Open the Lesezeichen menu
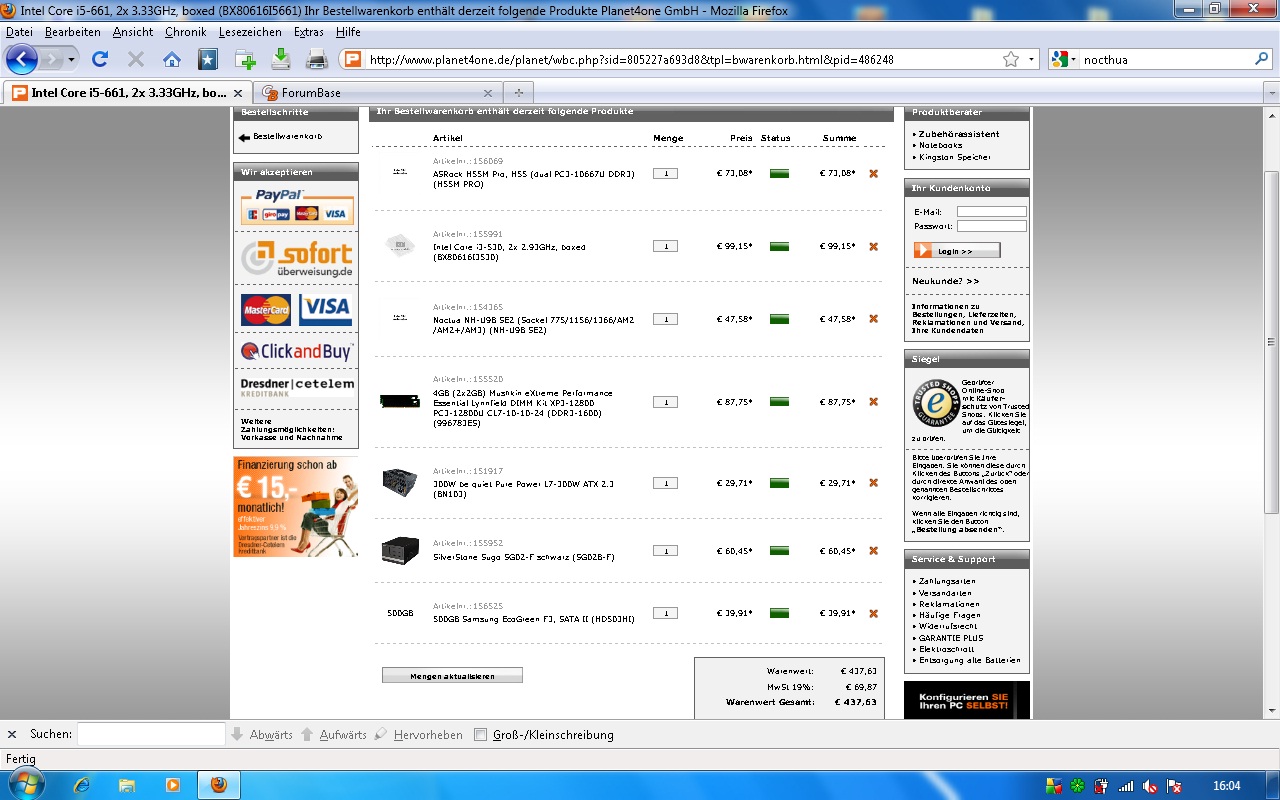The image size is (1280, 800). 250,32
